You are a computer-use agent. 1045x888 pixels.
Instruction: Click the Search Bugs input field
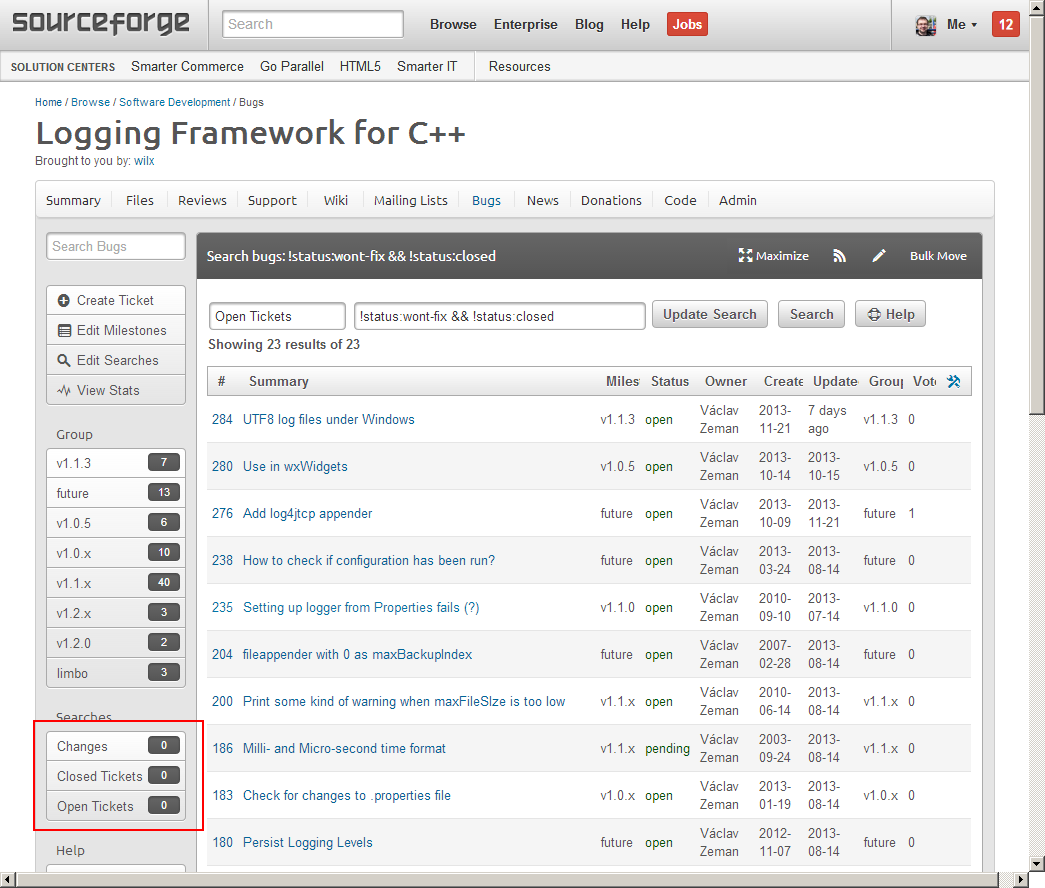point(115,246)
